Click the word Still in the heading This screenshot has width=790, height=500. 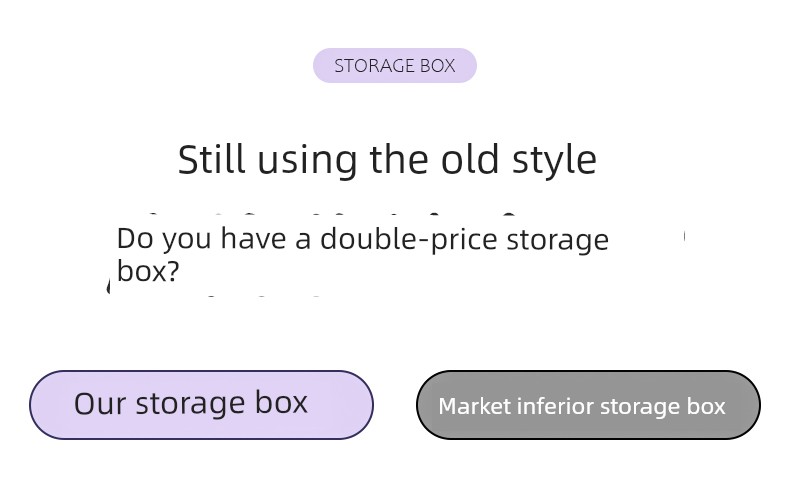click(x=212, y=159)
